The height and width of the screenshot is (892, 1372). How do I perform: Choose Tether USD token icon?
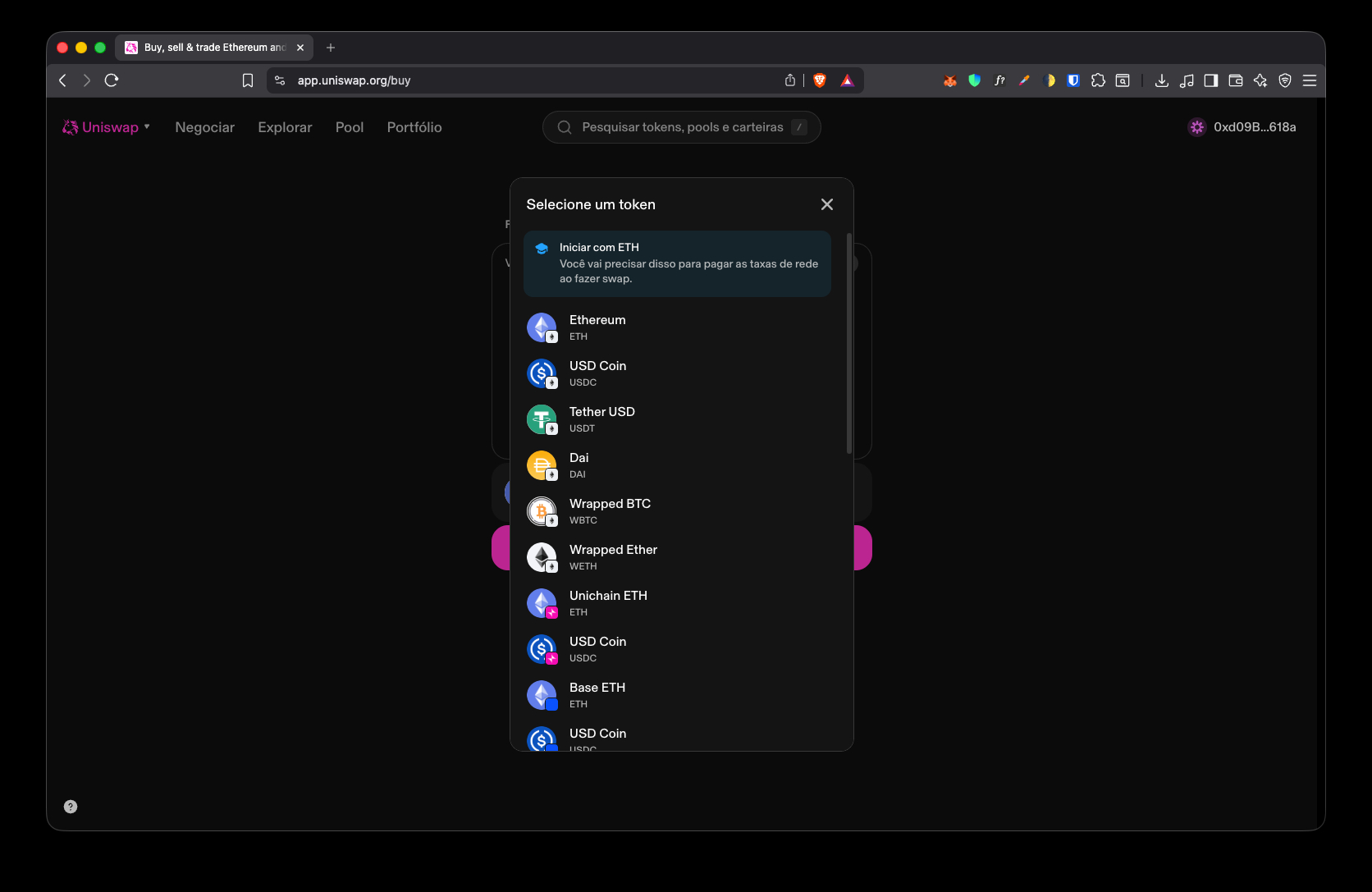(x=542, y=419)
